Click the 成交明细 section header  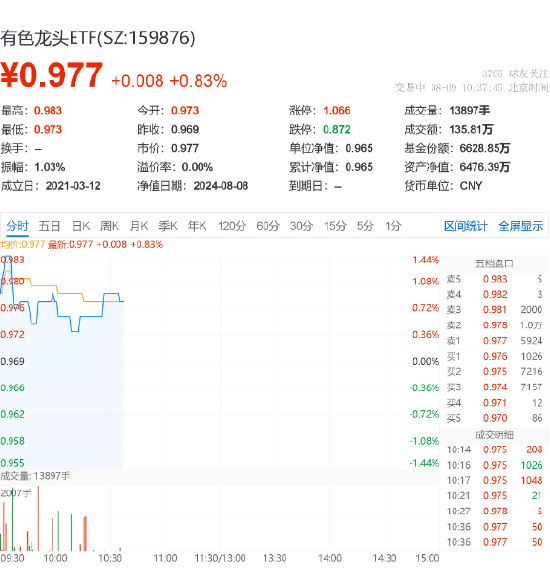click(x=494, y=435)
